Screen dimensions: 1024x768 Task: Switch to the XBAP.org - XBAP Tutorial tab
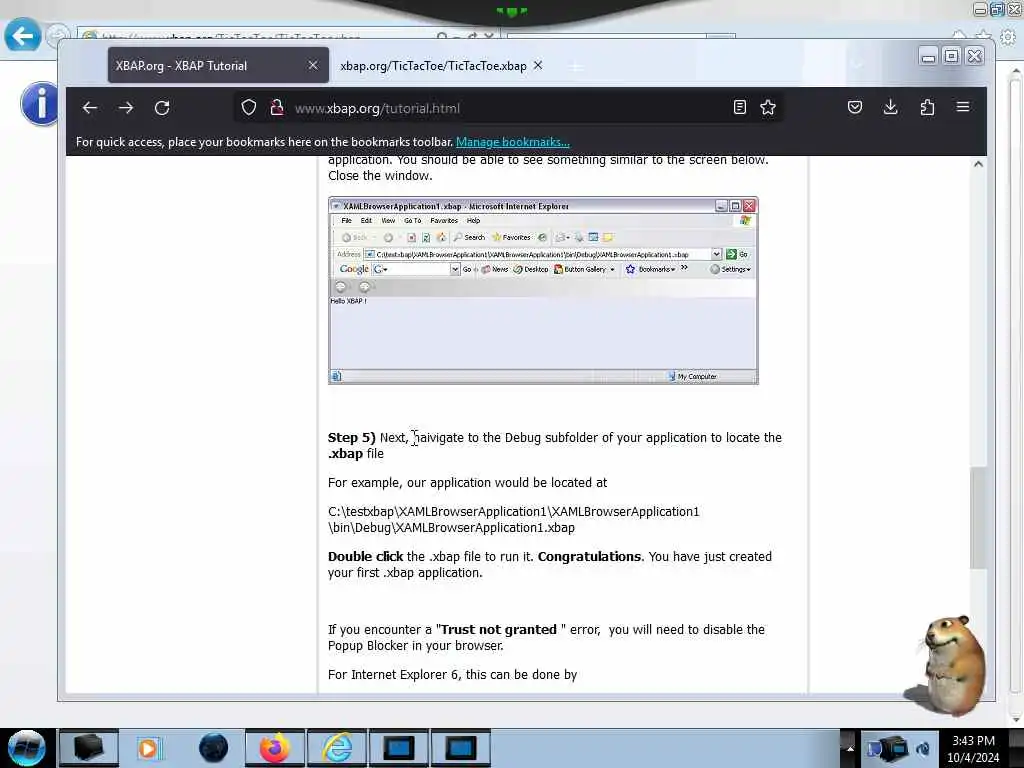[218, 65]
